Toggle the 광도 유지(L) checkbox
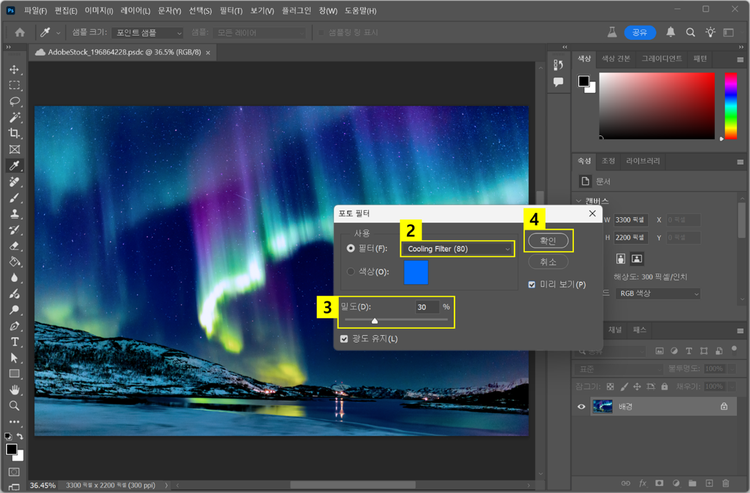 [x=344, y=339]
